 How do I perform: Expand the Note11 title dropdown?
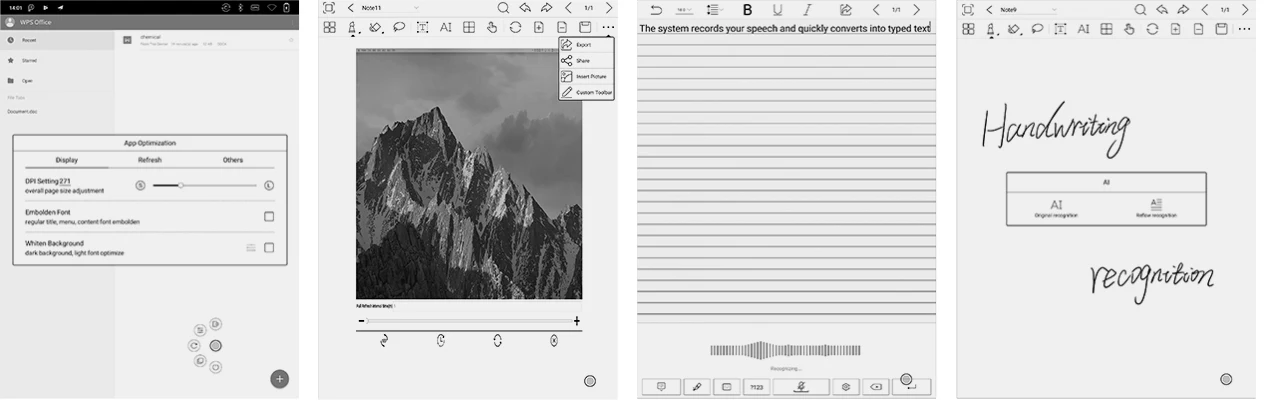(415, 8)
